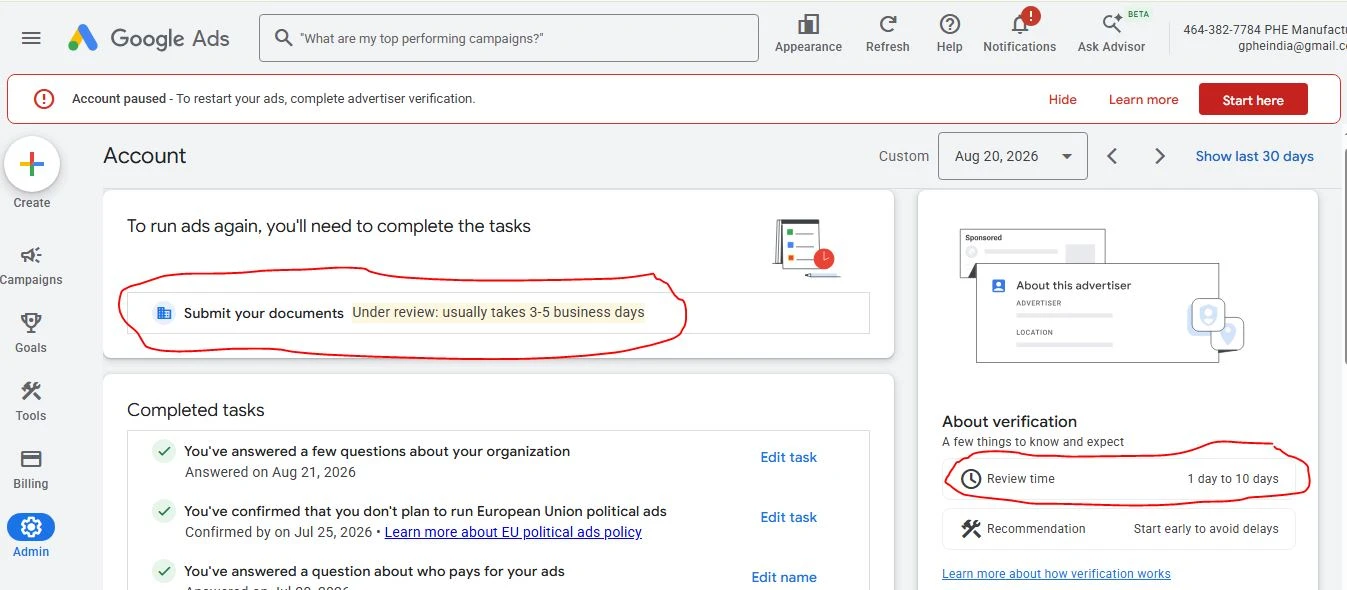Click the account name and email area

[1263, 38]
